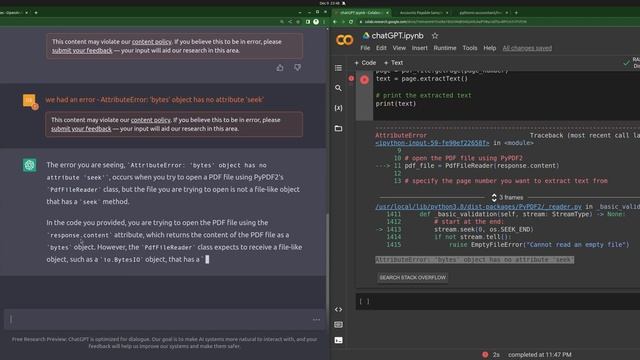This screenshot has height=360, width=640.
Task: Click red run cell button
Action: [364, 80]
